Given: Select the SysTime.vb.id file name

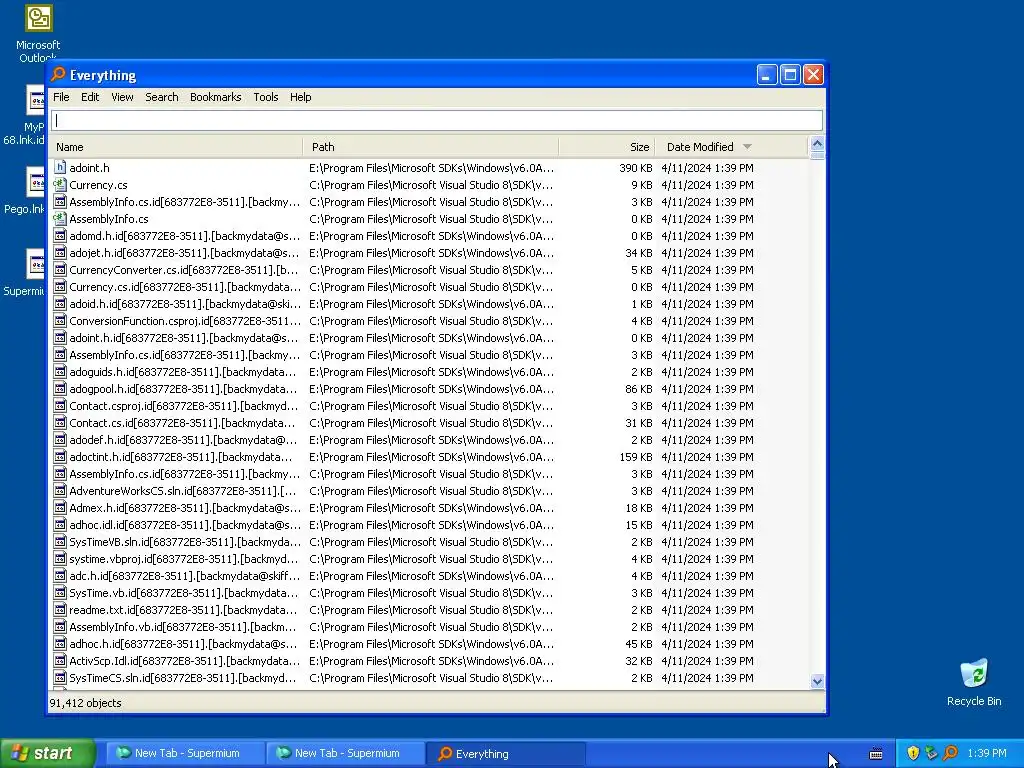Looking at the screenshot, I should [x=184, y=593].
